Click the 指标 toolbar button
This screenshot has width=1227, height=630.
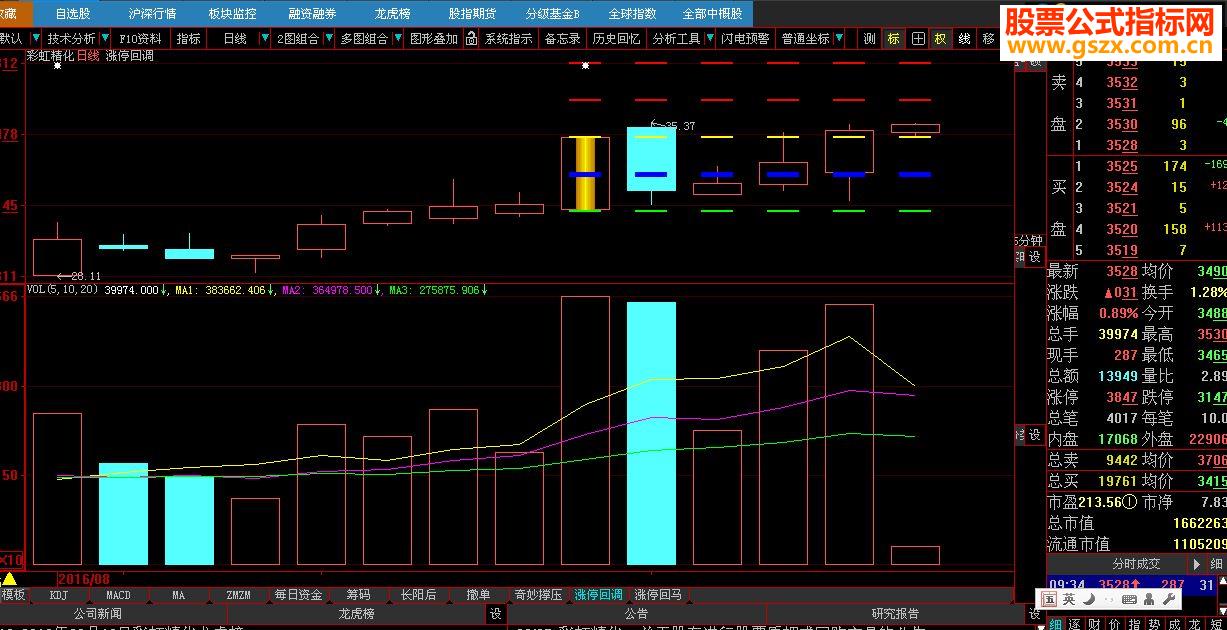click(188, 39)
